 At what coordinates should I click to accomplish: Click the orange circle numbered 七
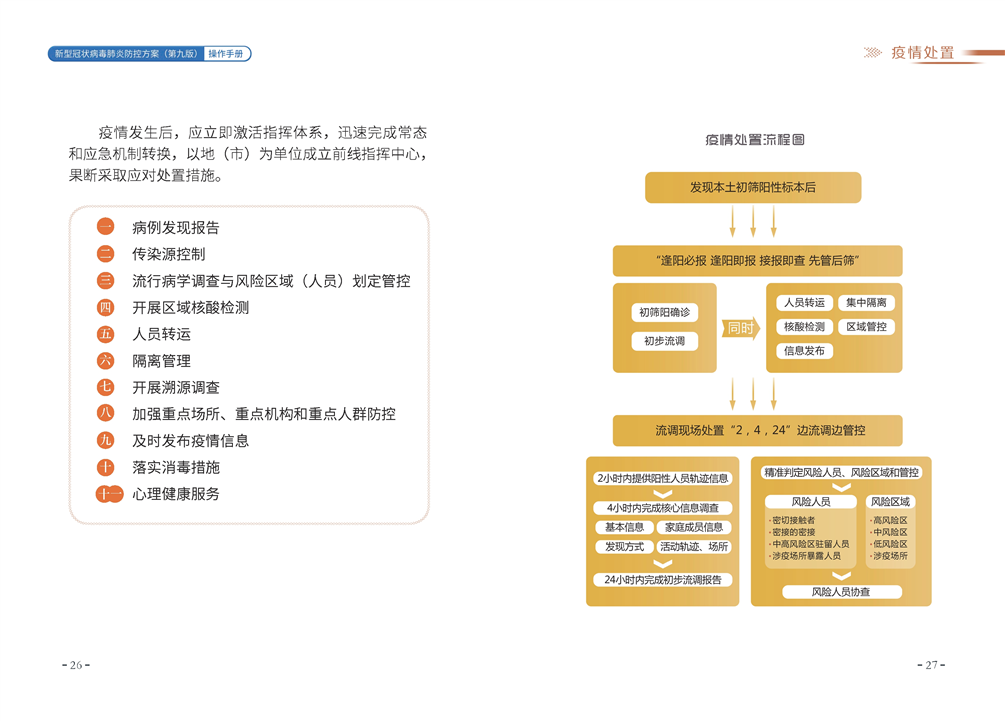105,387
